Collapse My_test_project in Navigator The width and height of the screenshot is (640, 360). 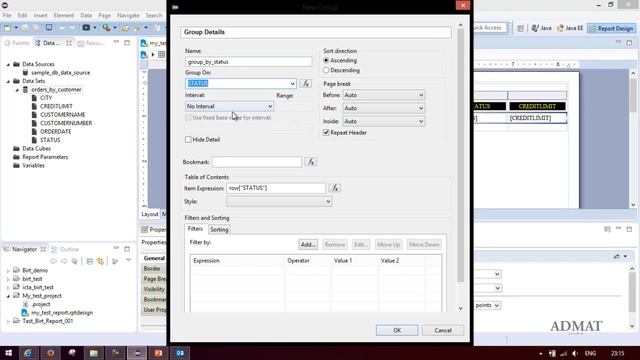coord(8,296)
